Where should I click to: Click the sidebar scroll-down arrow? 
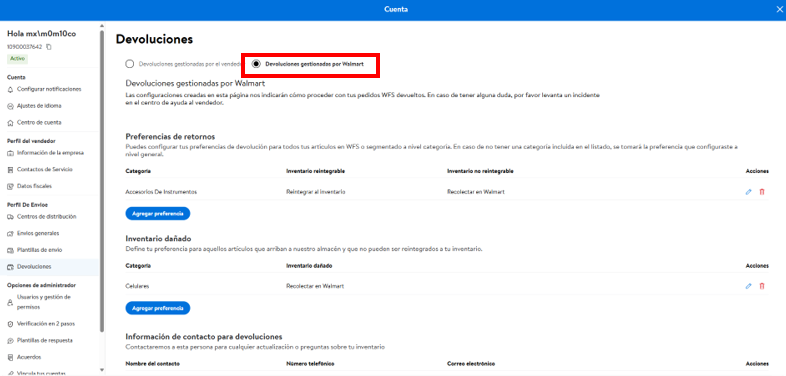(102, 370)
